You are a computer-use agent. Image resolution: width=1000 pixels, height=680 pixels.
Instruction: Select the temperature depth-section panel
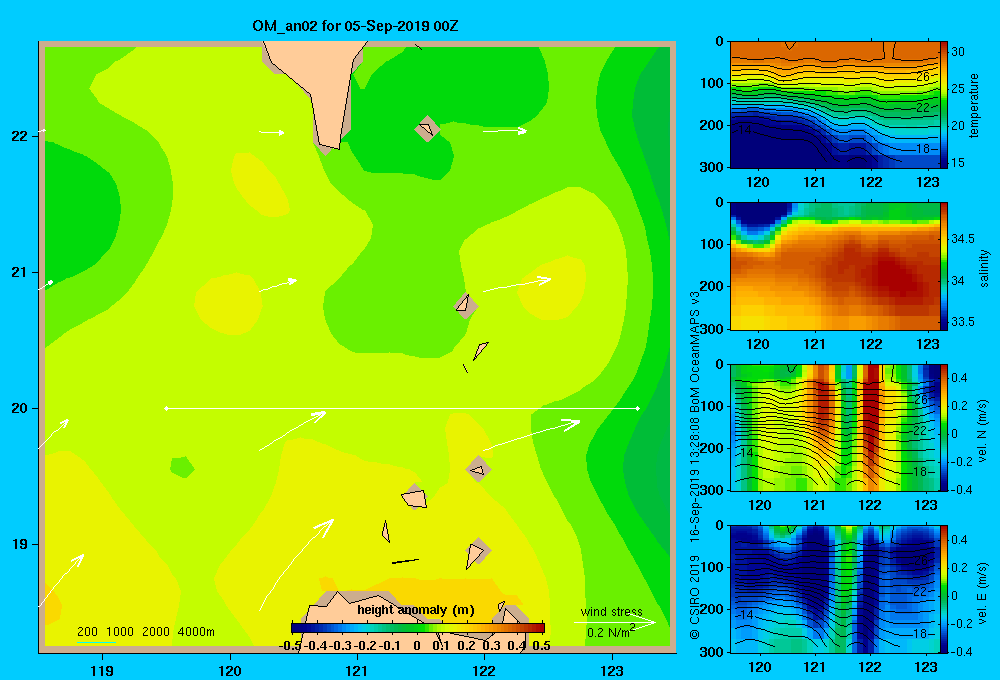[x=835, y=105]
